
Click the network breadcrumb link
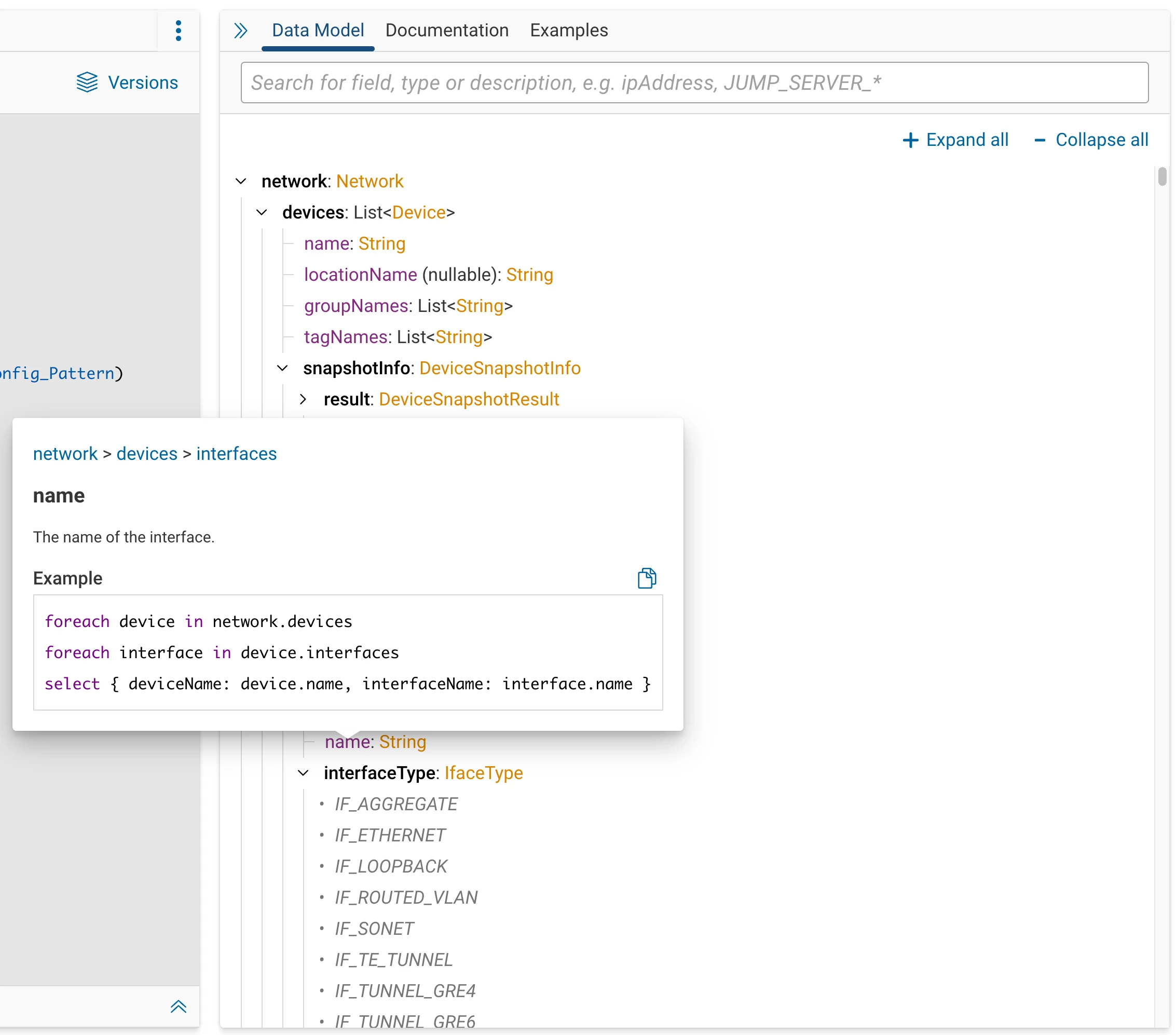(65, 454)
